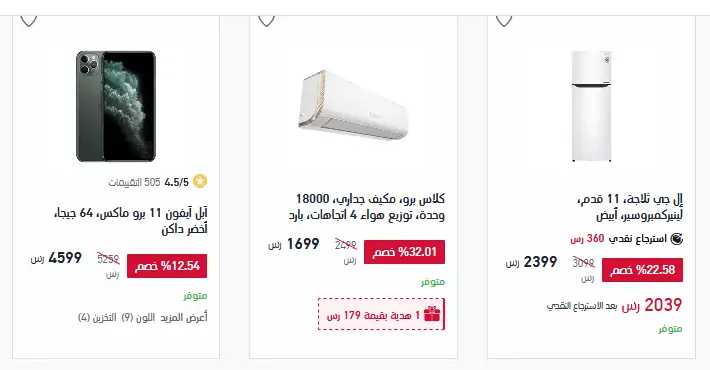Viewport: 710px width, 370px height.
Task: Expand أعرض المزيد options for iPhone
Action: pyautogui.click(x=183, y=317)
